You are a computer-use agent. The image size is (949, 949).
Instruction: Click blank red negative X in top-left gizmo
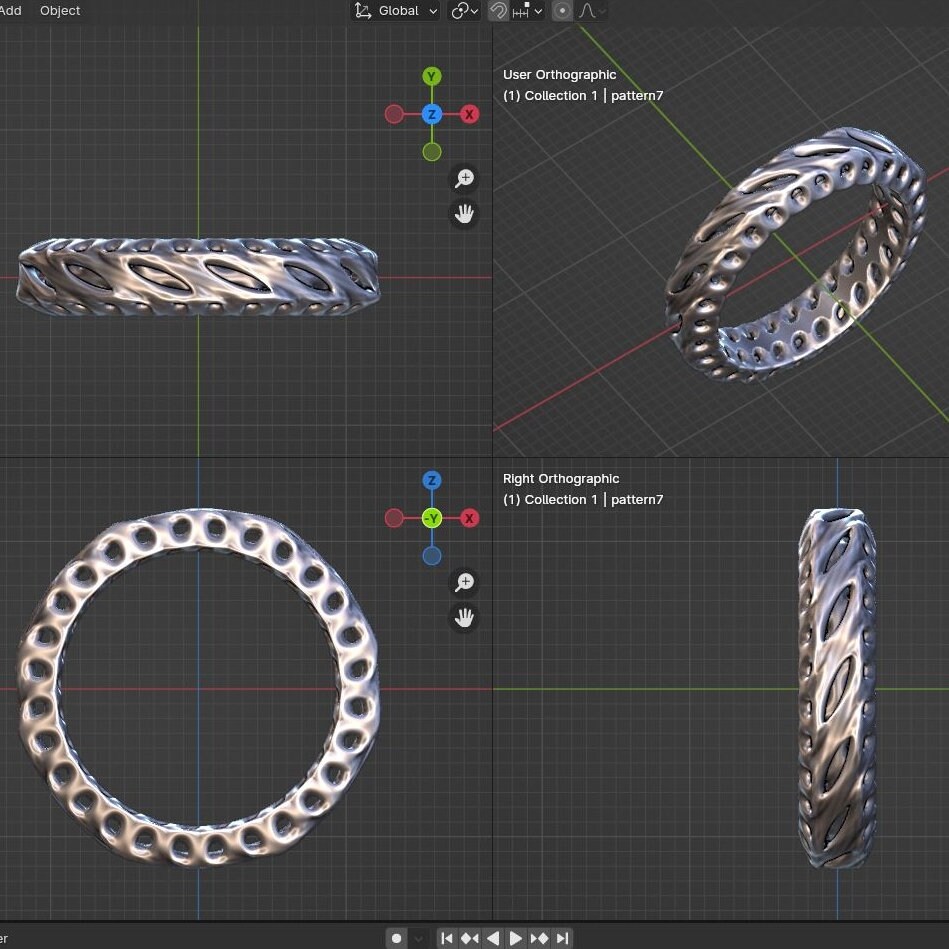[394, 114]
